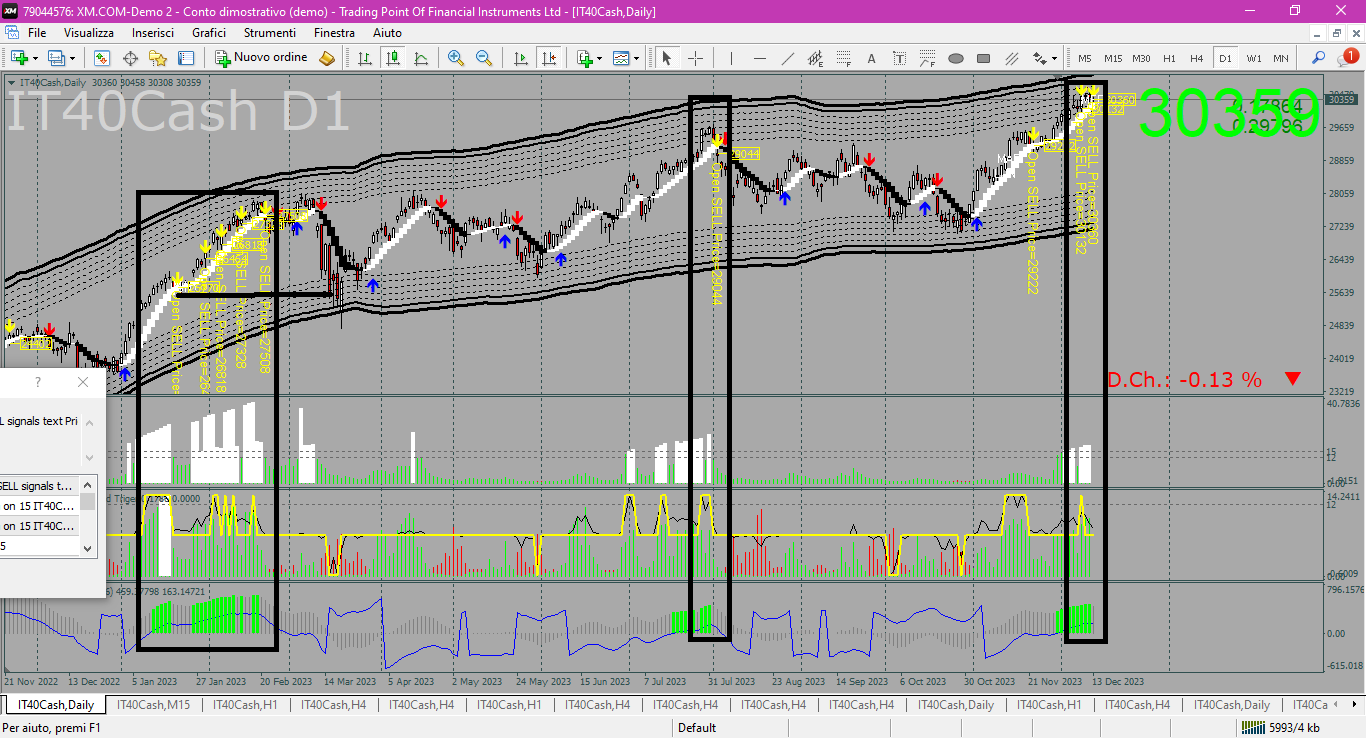Select the rectangle drawing tool
This screenshot has height=738, width=1366.
tap(984, 58)
